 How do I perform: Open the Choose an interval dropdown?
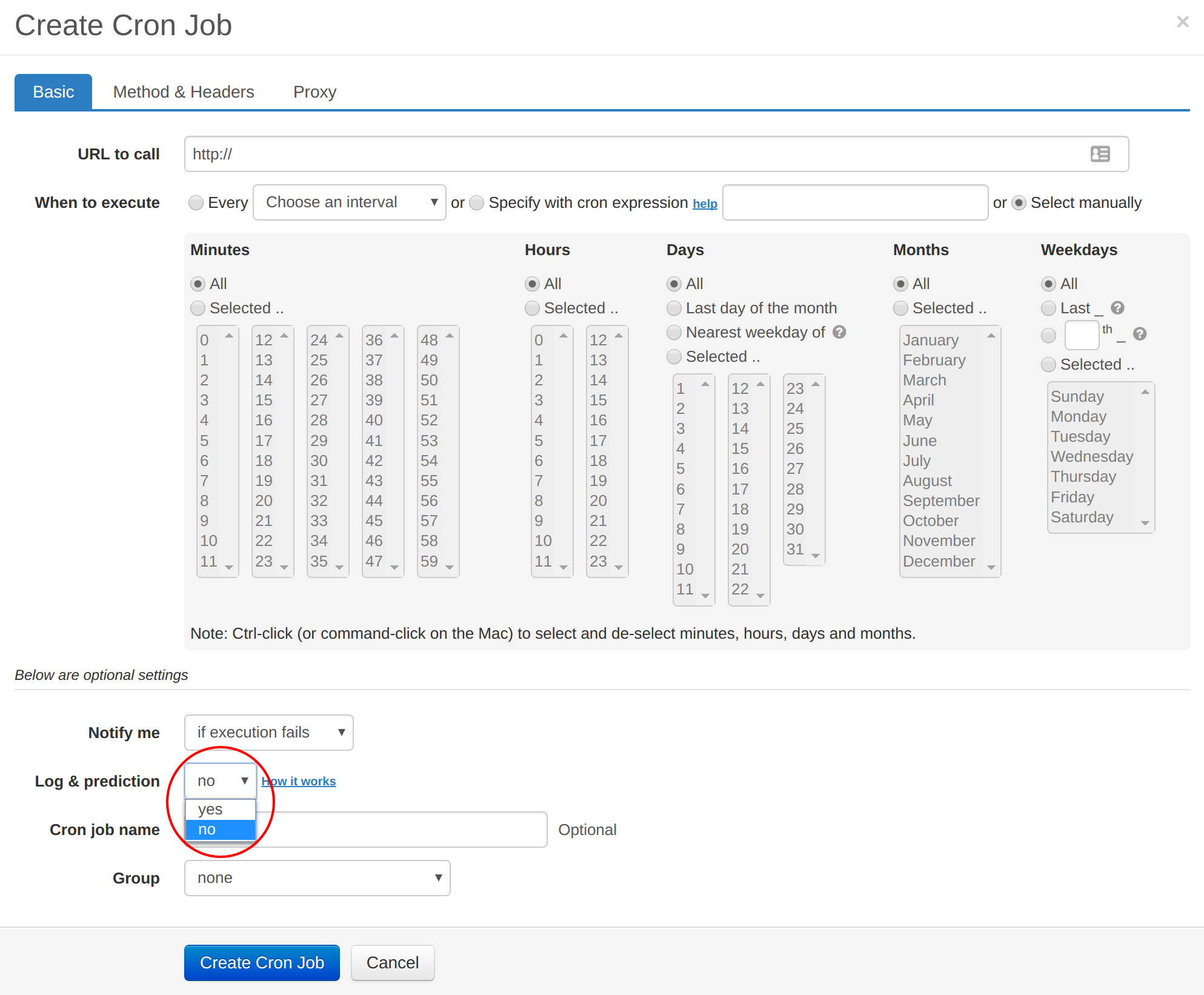pos(350,202)
